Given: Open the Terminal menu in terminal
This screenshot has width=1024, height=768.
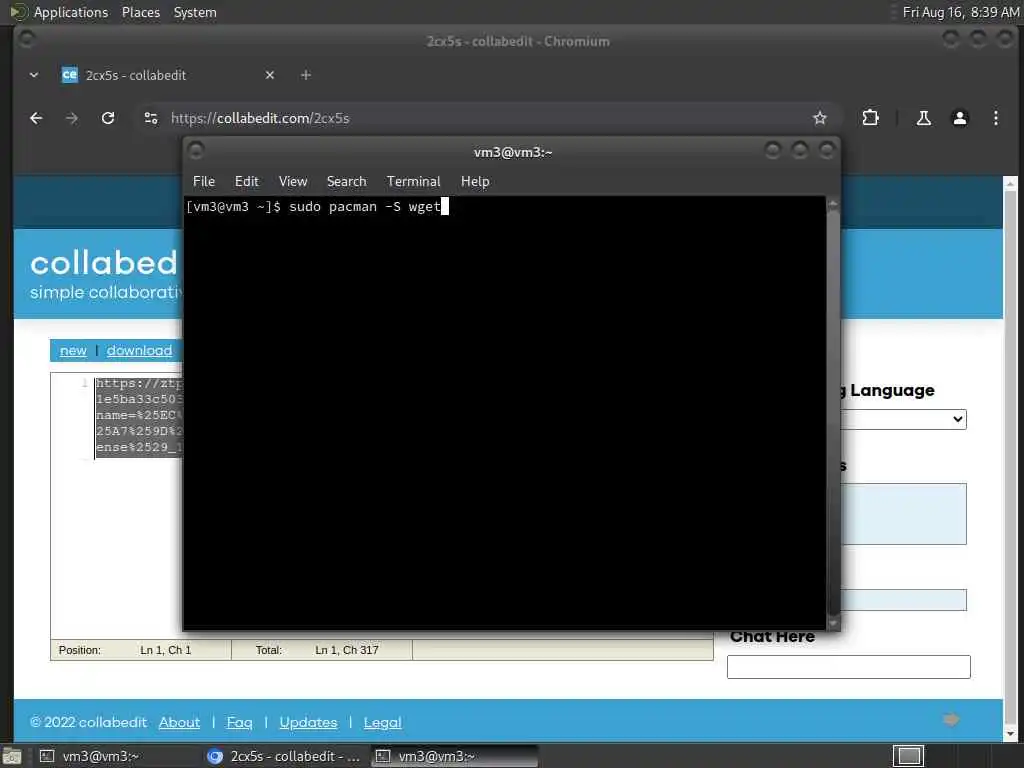Looking at the screenshot, I should click(x=413, y=182).
